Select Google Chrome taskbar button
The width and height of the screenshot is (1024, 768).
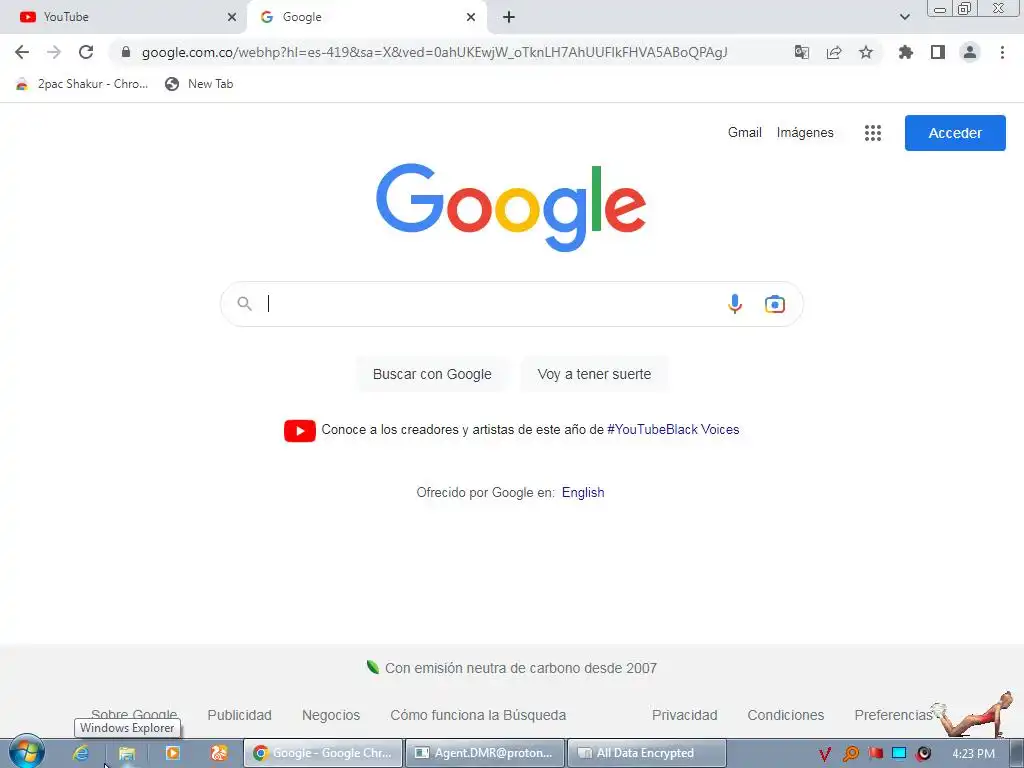[x=323, y=753]
